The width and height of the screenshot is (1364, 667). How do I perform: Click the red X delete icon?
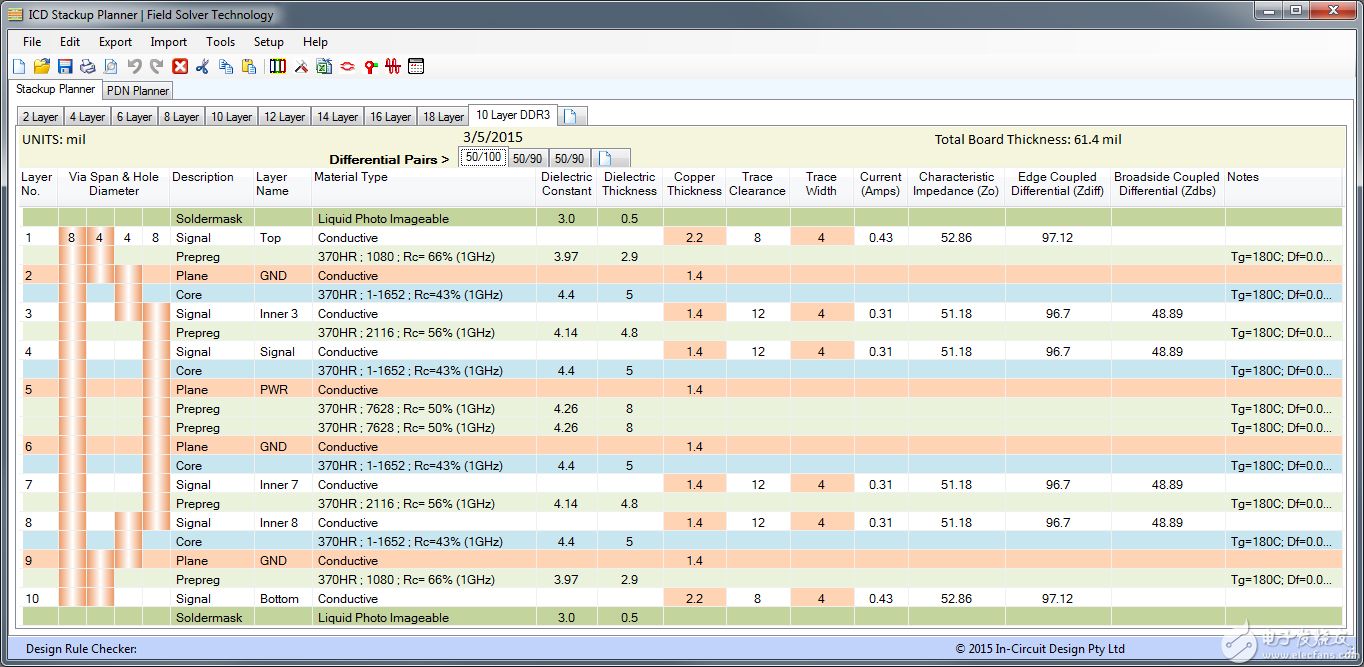(180, 67)
